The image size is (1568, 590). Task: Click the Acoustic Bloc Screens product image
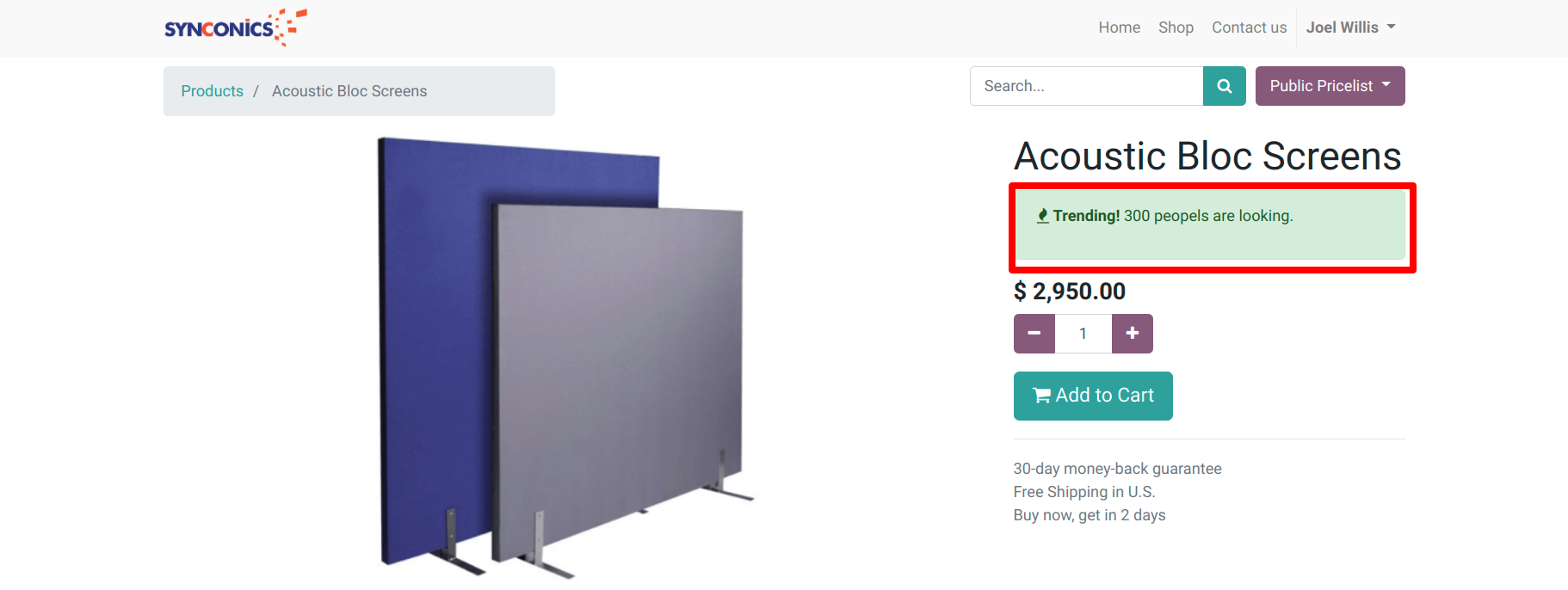565,357
